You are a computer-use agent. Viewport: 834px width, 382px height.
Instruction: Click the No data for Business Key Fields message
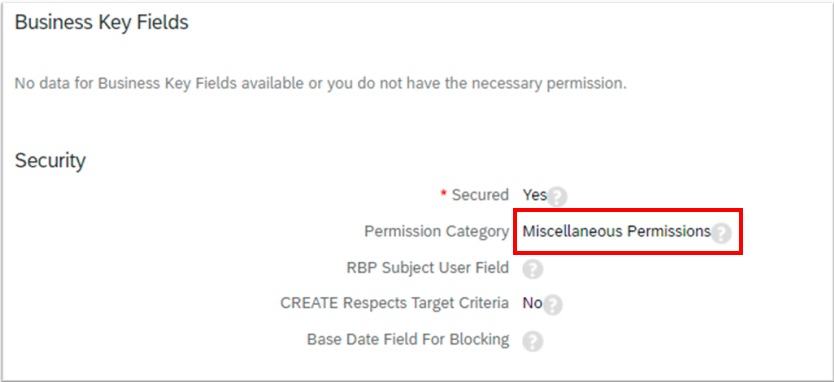320,84
